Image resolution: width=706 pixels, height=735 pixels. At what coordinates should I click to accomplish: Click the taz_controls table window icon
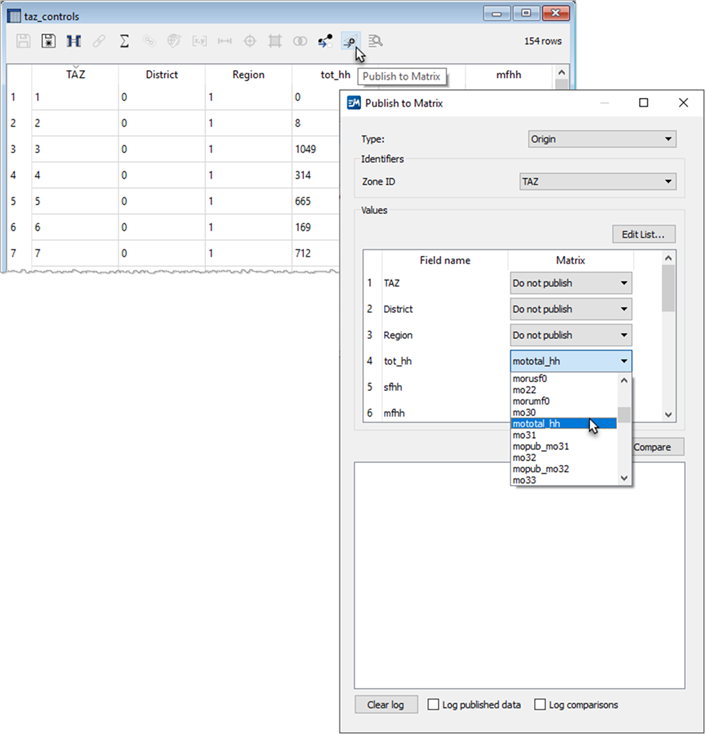tap(14, 16)
